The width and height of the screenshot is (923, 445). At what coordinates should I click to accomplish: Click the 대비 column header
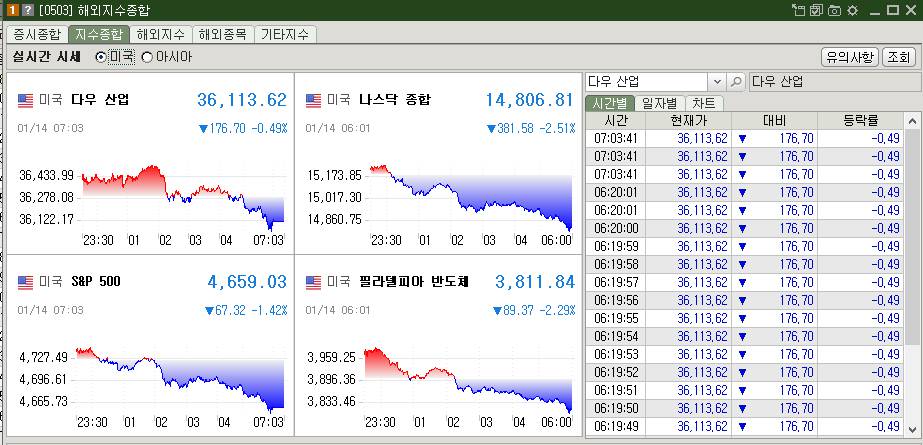click(775, 121)
